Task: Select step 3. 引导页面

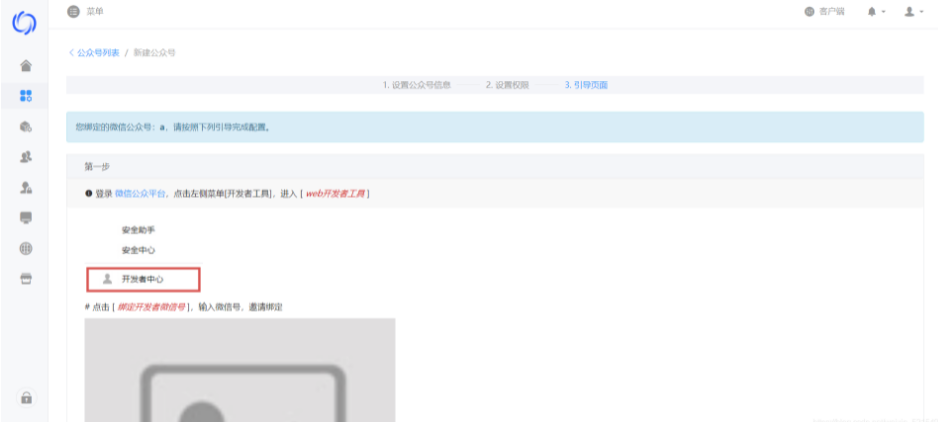Action: 586,85
